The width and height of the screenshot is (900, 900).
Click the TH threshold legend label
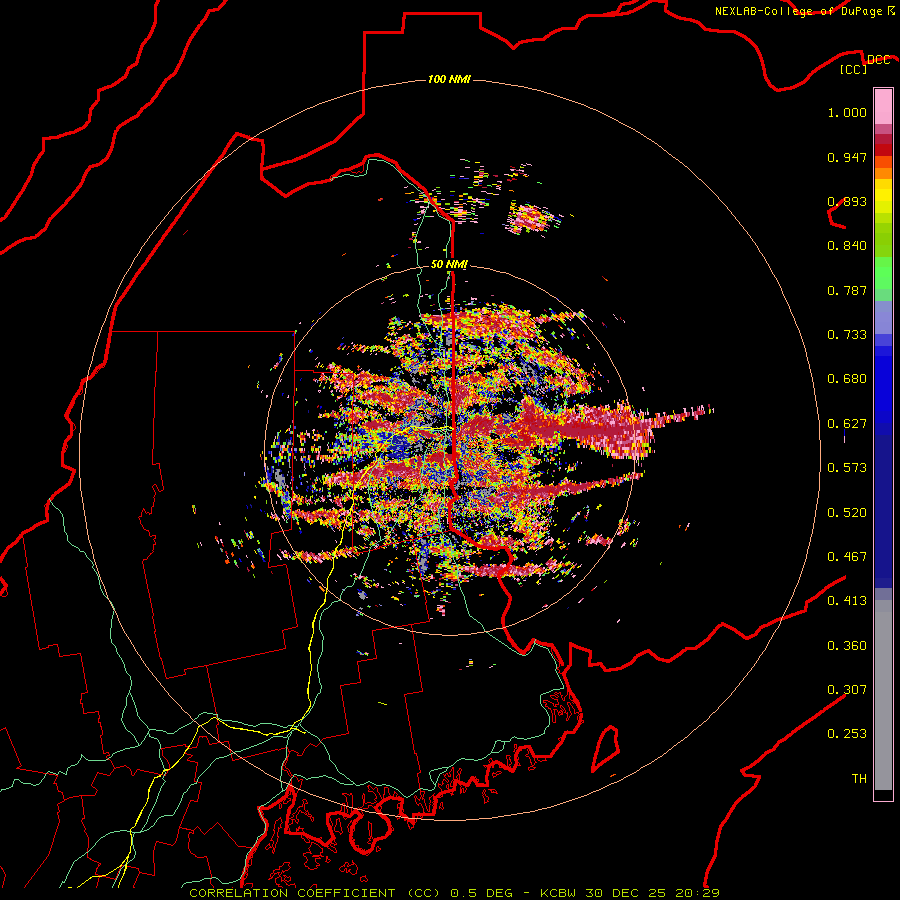(x=859, y=779)
